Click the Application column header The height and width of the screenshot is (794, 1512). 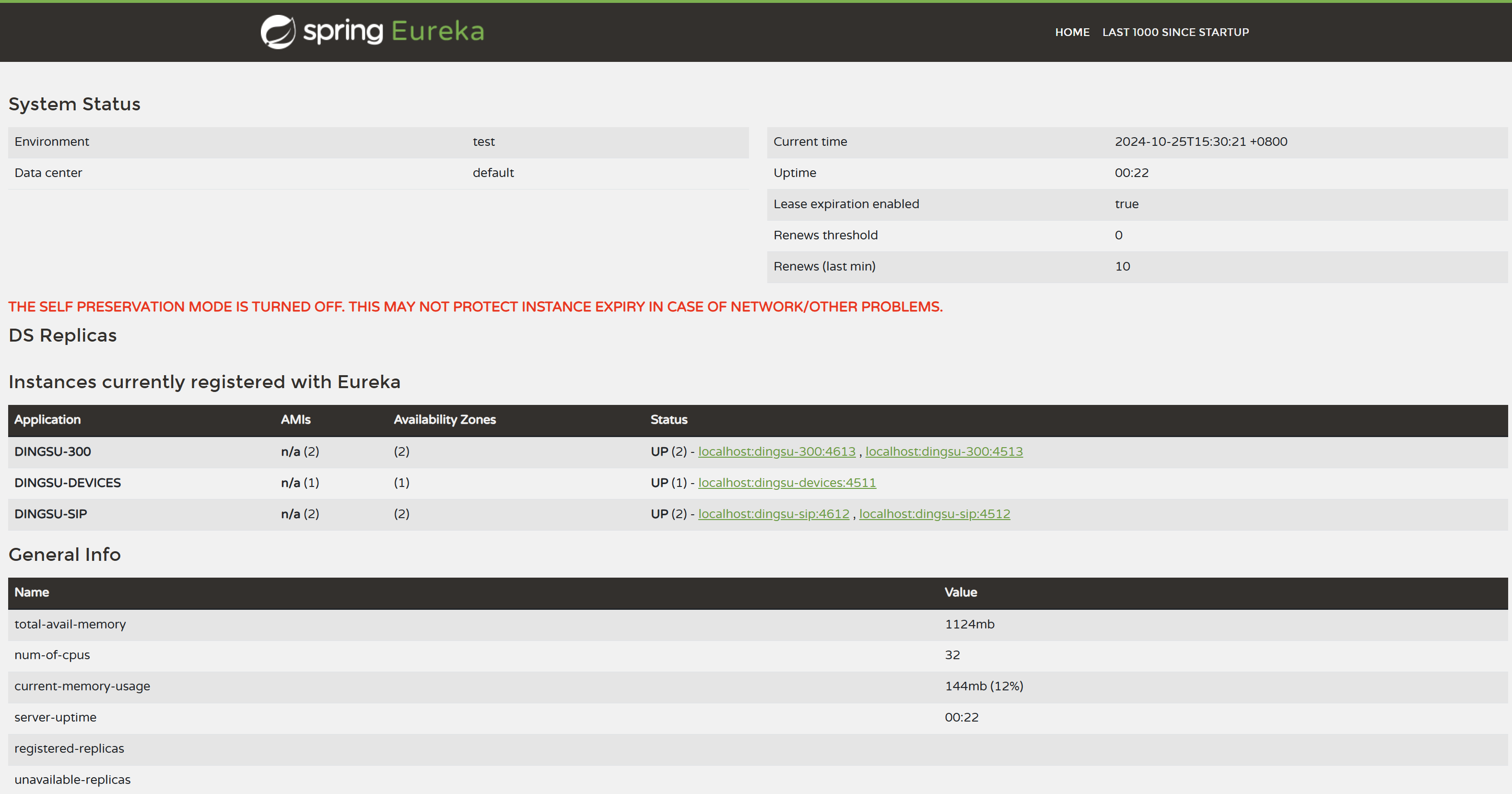coord(47,419)
